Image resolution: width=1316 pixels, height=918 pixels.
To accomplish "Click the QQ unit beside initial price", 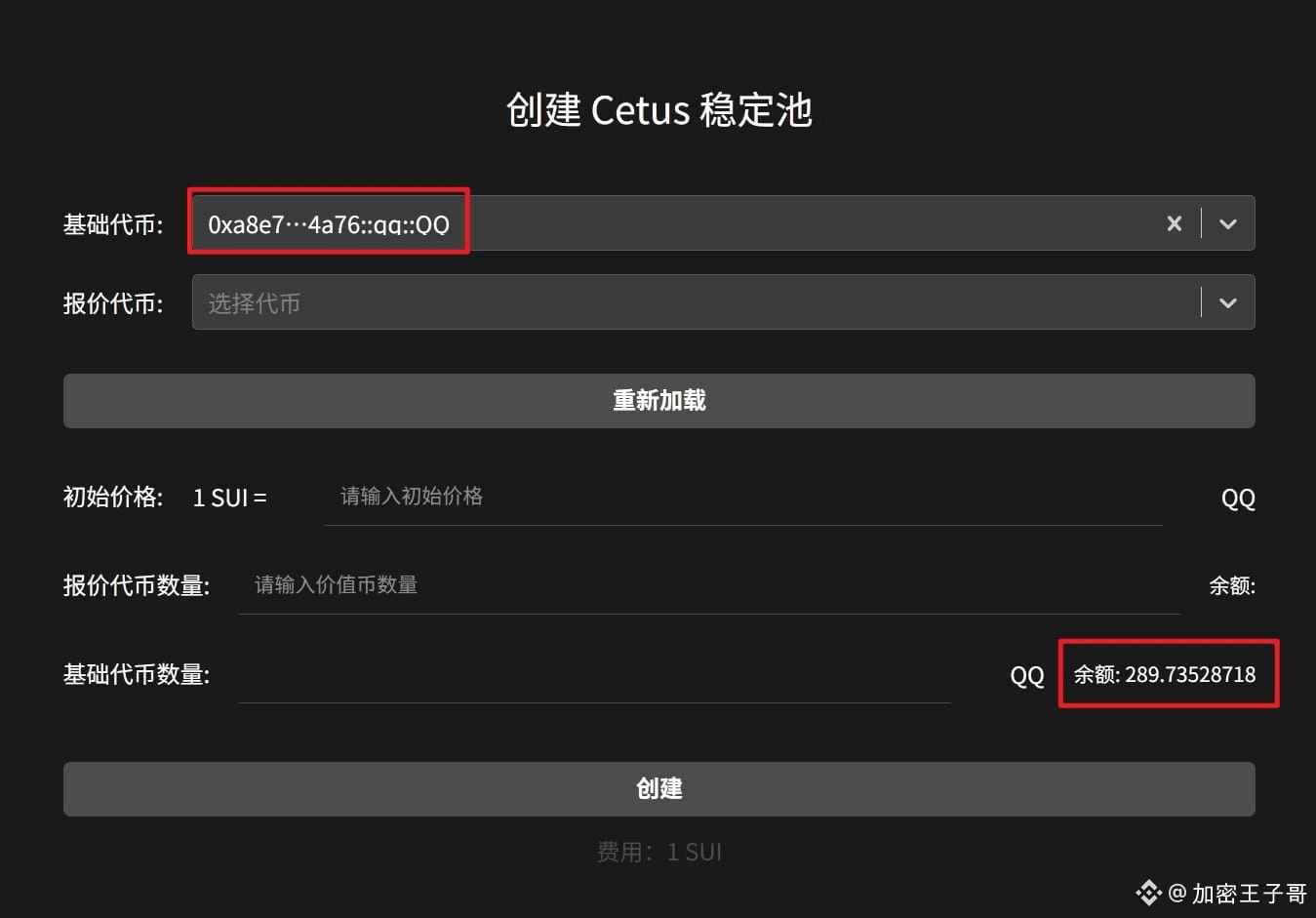I will (1238, 499).
